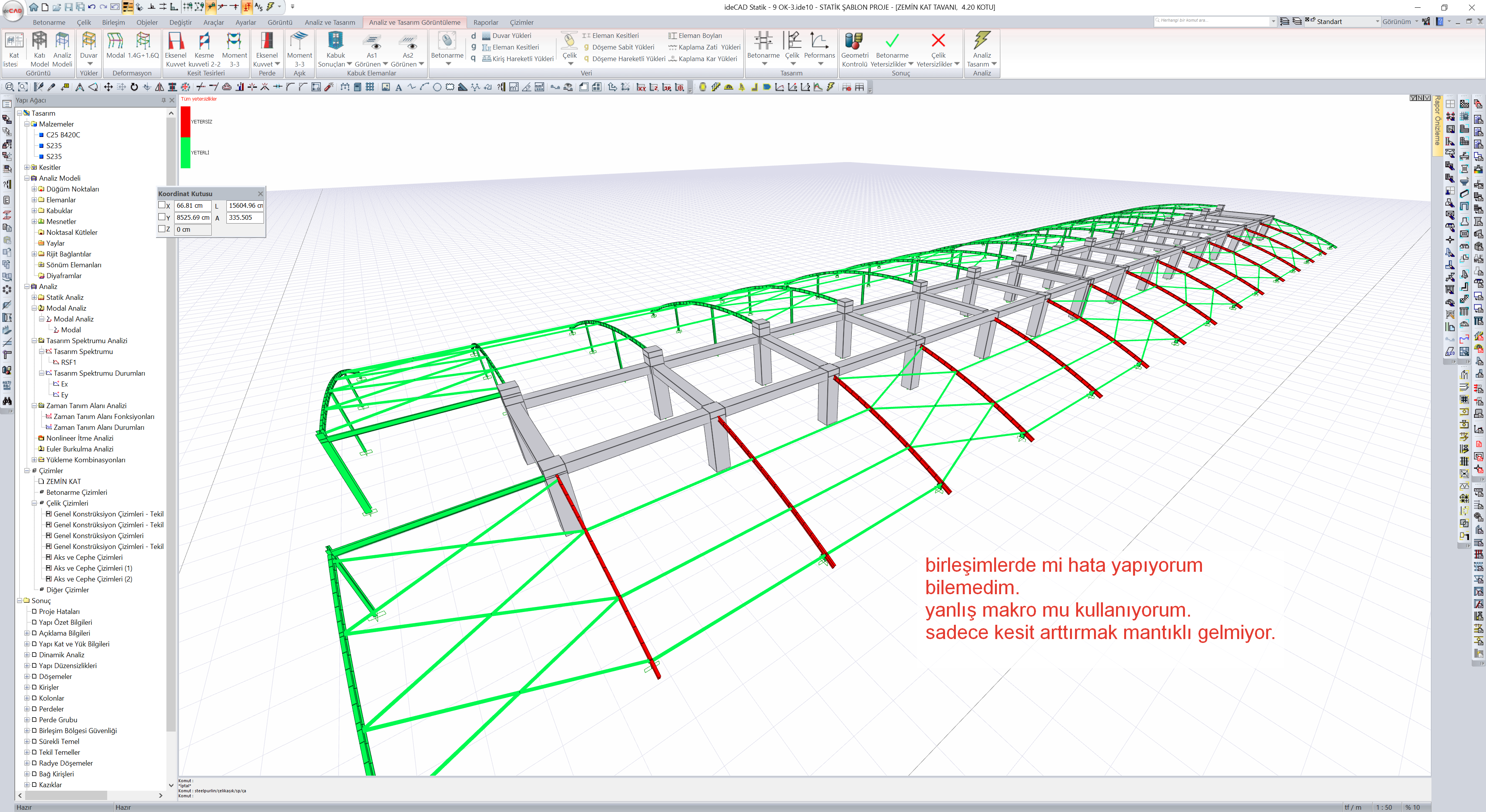Show Kesme kuvveti 2-2 diagram
This screenshot has height=812, width=1486.
coord(204,49)
